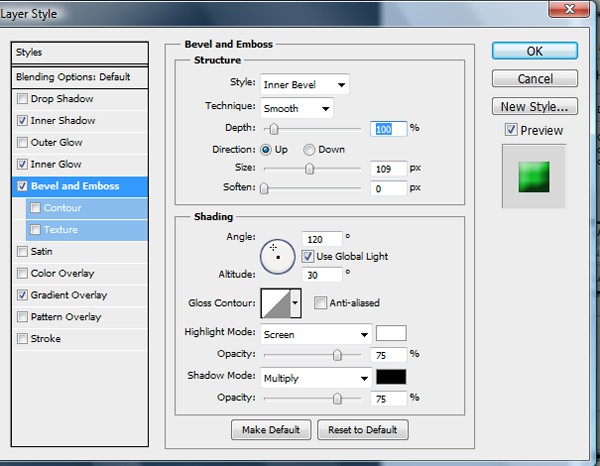
Task: Click the Highlight Opacity input field
Action: click(x=388, y=355)
